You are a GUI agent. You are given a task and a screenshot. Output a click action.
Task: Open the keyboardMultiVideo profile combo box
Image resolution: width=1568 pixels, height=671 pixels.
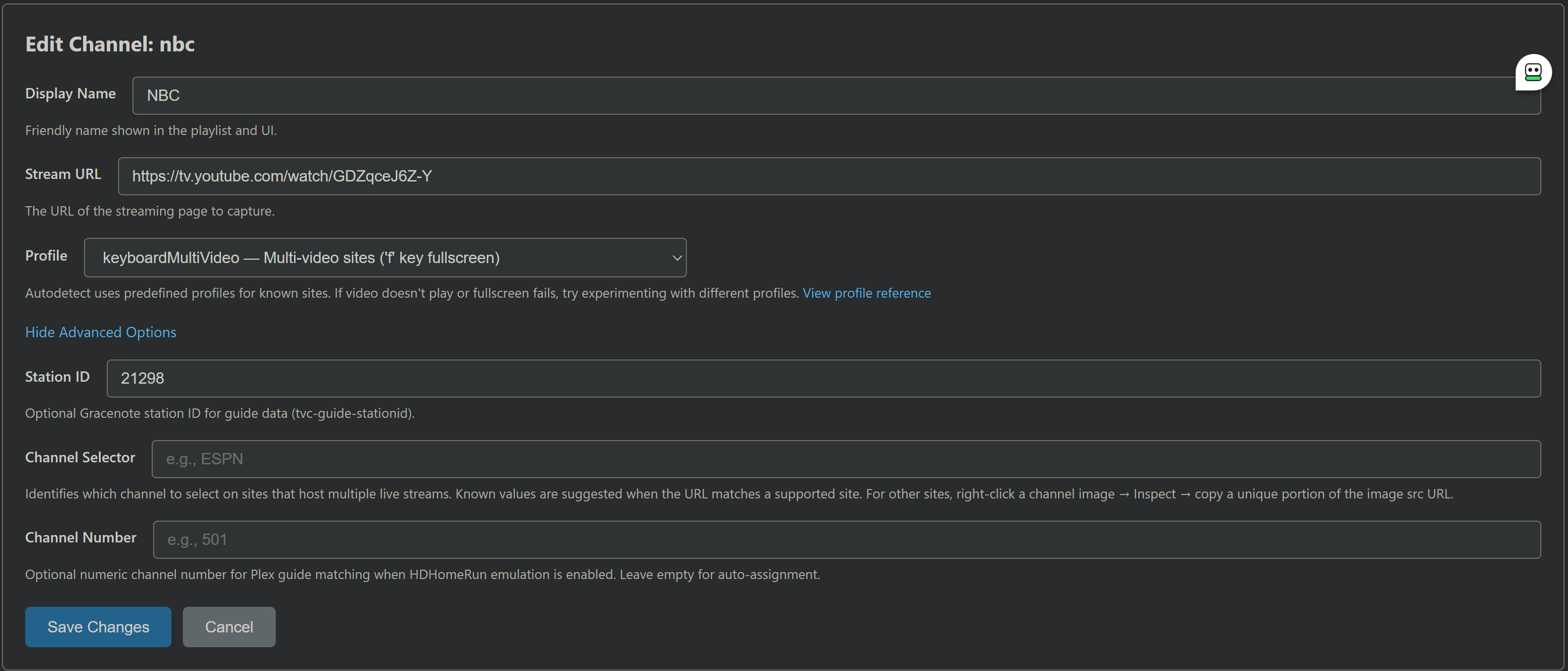365,258
